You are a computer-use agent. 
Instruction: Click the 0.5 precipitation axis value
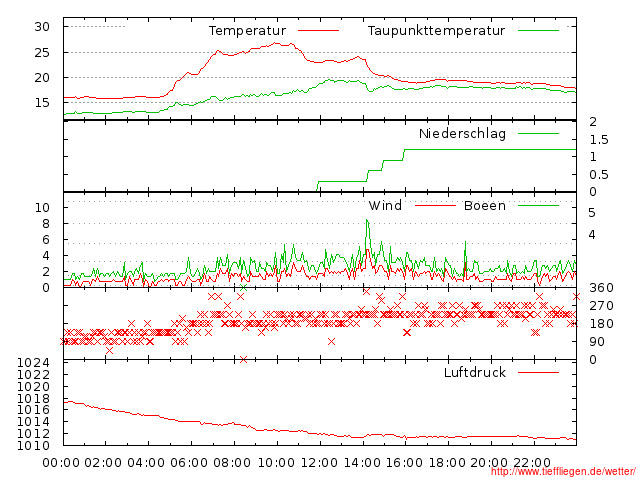[599, 175]
